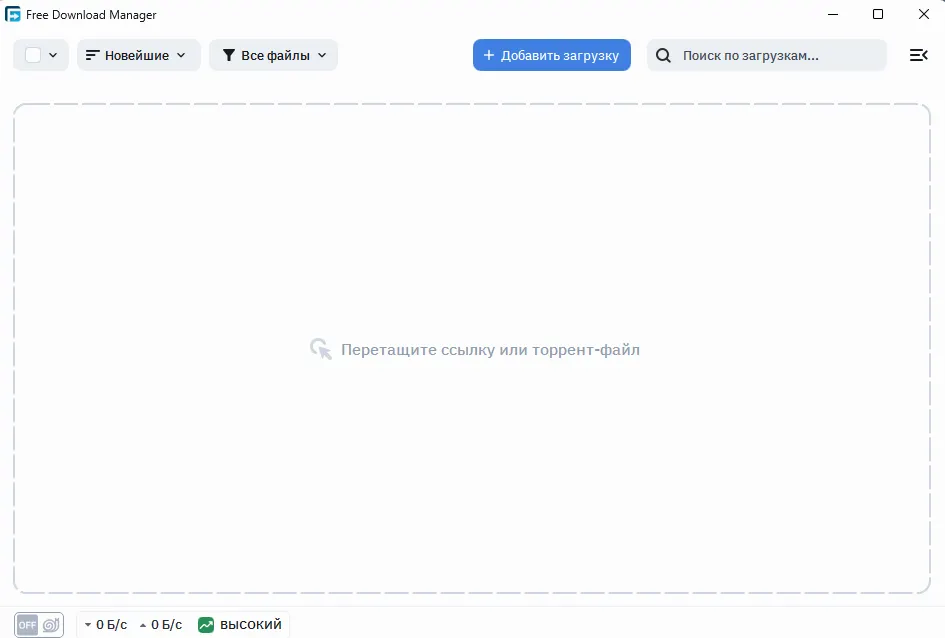Click the drag-and-drop cursor icon in drop area
Screen dimensions: 945x638
click(x=320, y=349)
